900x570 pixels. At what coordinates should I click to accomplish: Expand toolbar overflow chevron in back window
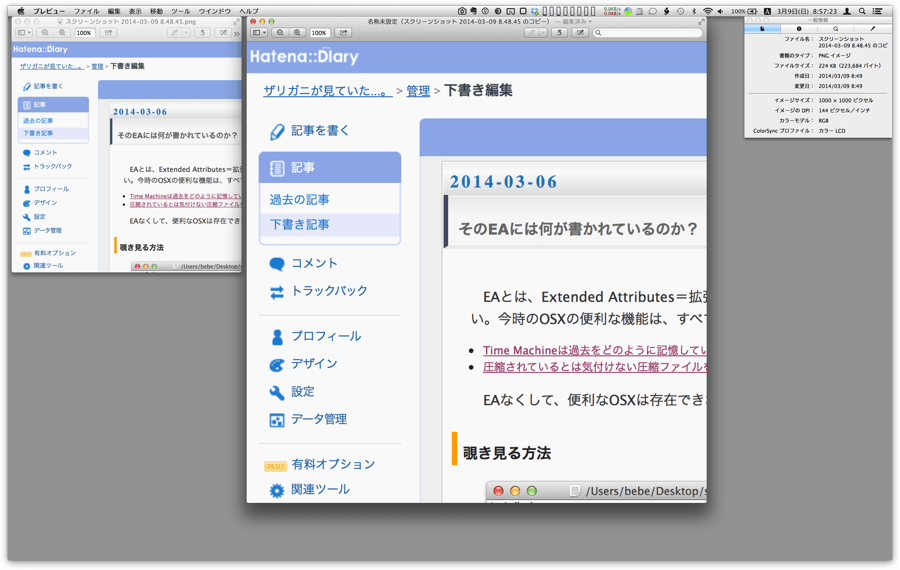(x=237, y=33)
